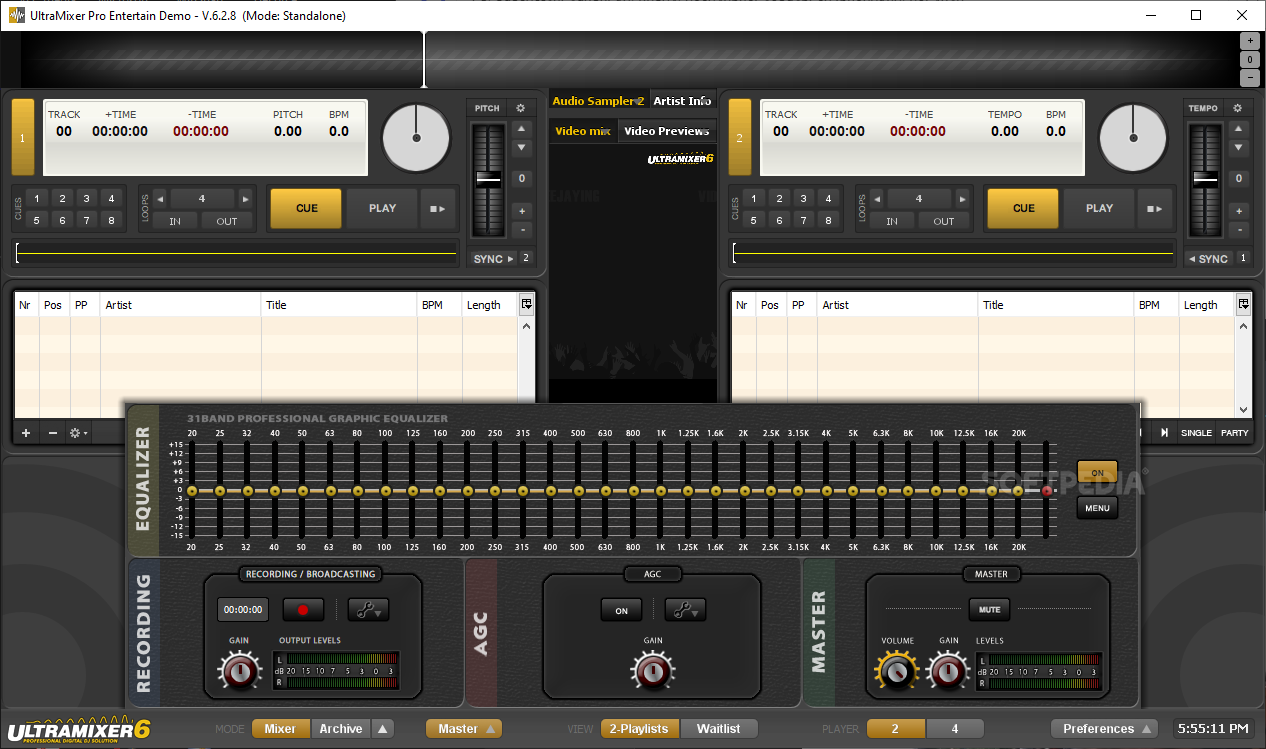Click the minus pitch bend on deck 1
1266x749 pixels.
(521, 230)
